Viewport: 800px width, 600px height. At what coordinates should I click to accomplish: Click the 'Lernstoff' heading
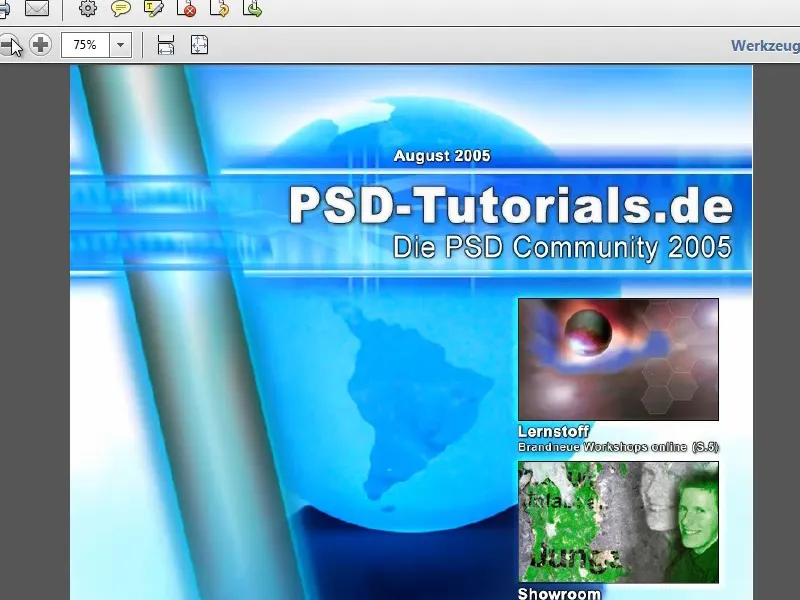pyautogui.click(x=554, y=432)
